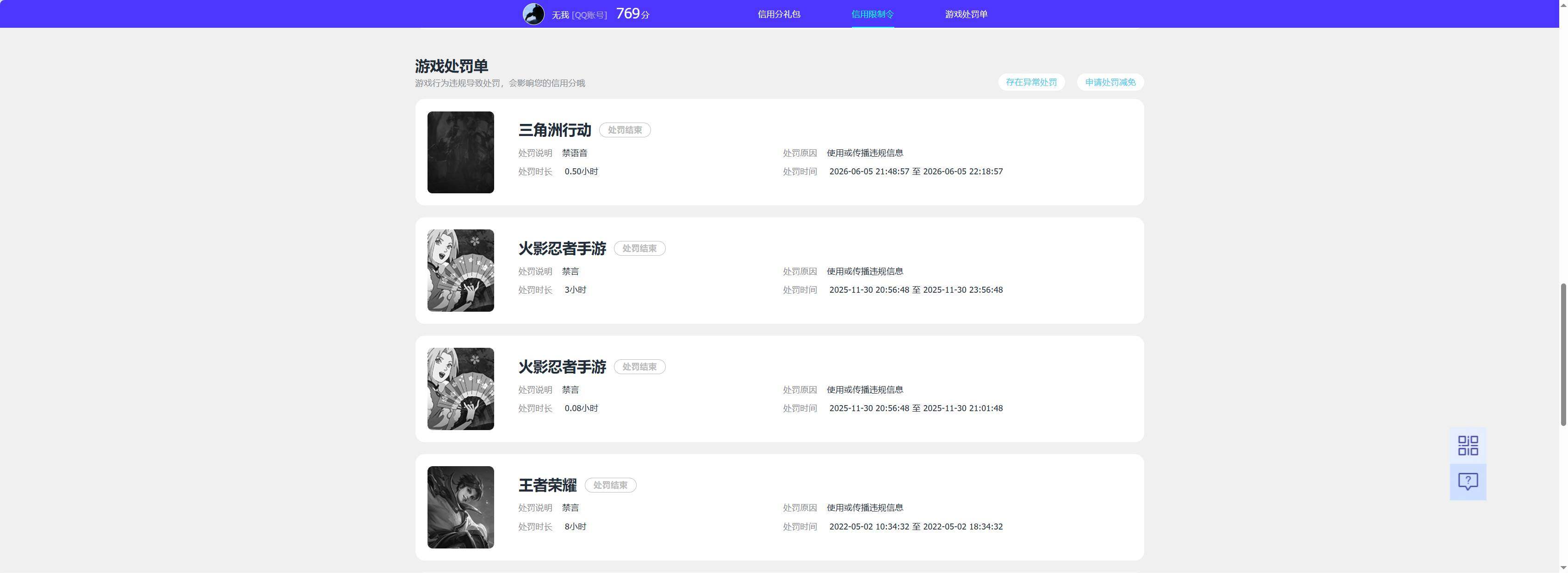
Task: Select time range ending 2025-11-30 21:01:48
Action: coord(916,408)
